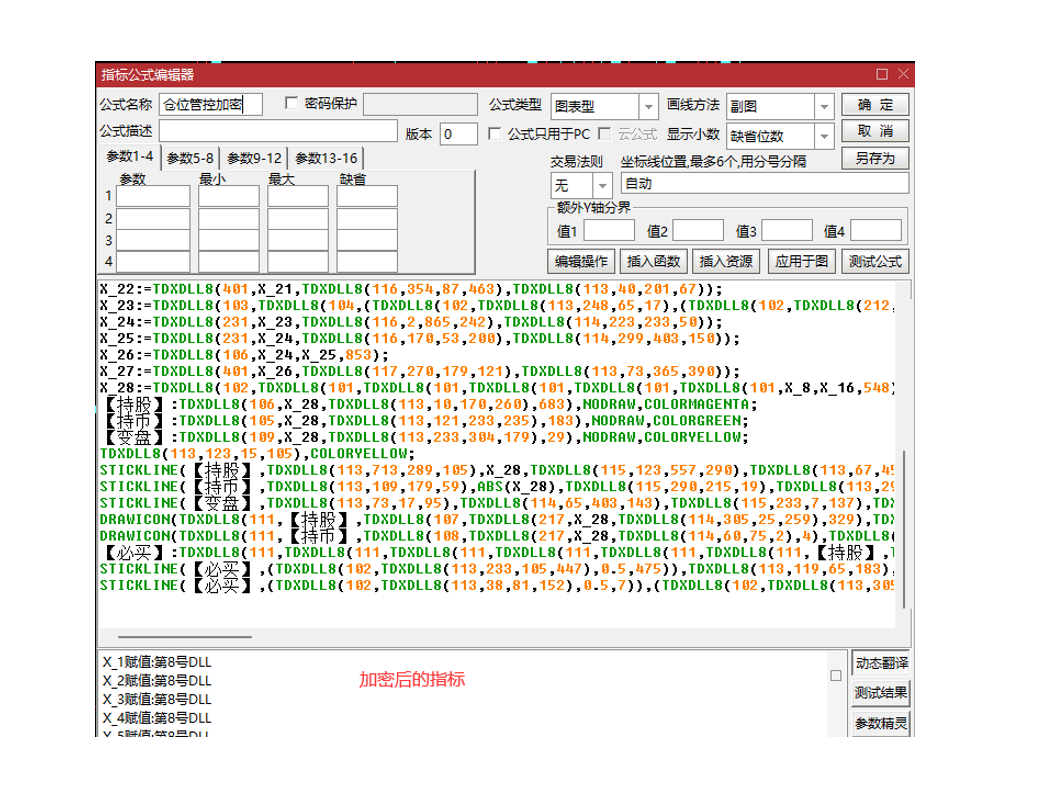The image size is (1052, 786).
Task: Close the 指标公式编辑器 dialog window
Action: coord(903,75)
